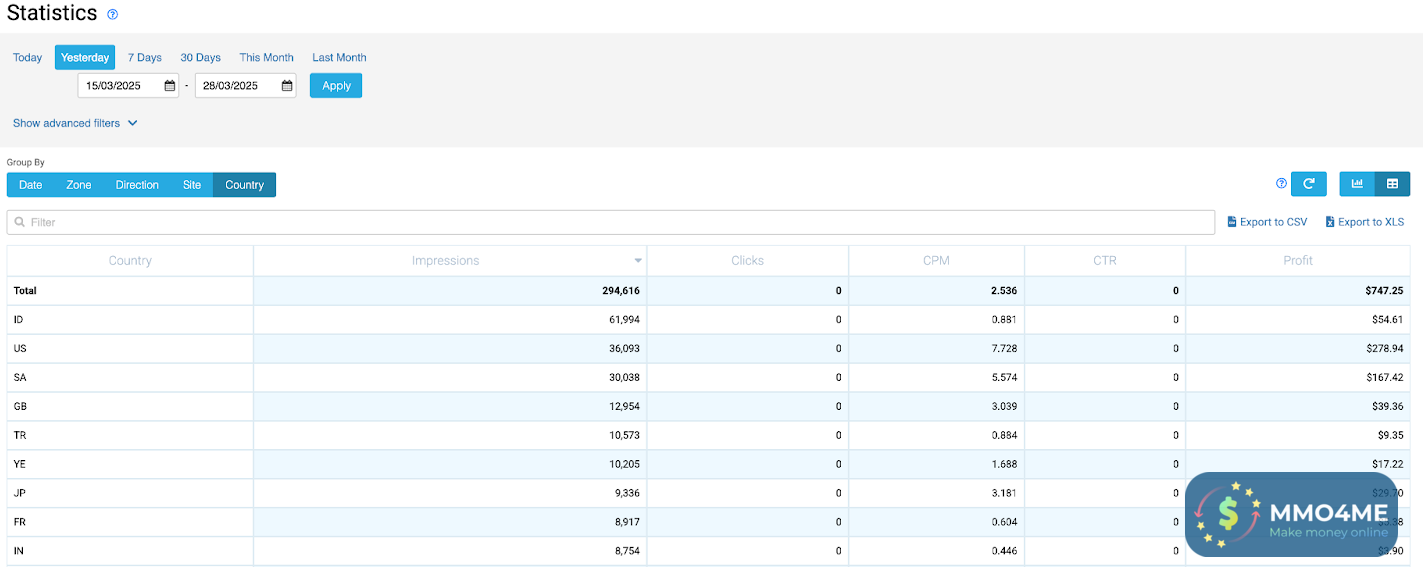The width and height of the screenshot is (1423, 567).
Task: Click the help icon beside Statistics title
Action: (113, 15)
